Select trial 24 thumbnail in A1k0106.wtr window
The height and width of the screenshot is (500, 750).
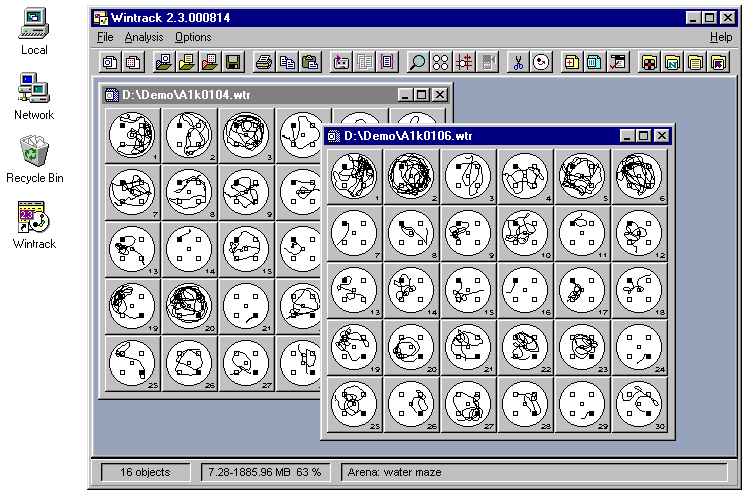[639, 347]
